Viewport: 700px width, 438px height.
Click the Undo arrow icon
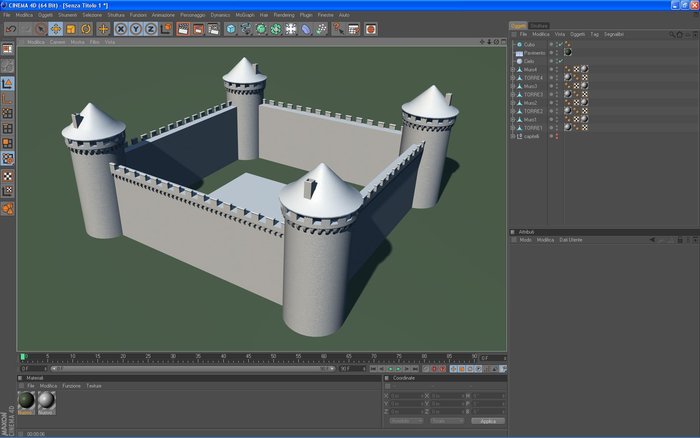(x=9, y=29)
